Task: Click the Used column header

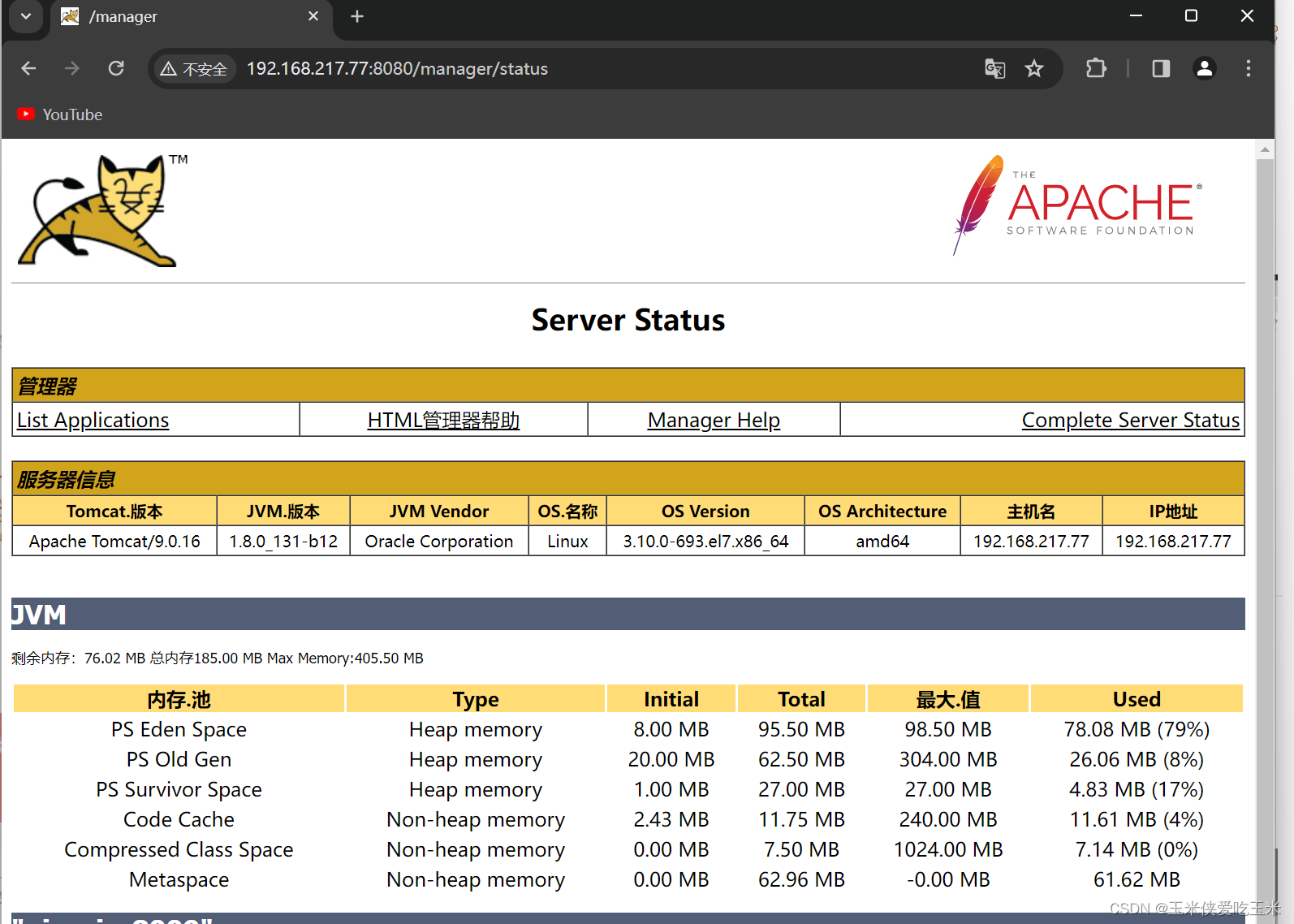Action: point(1137,699)
